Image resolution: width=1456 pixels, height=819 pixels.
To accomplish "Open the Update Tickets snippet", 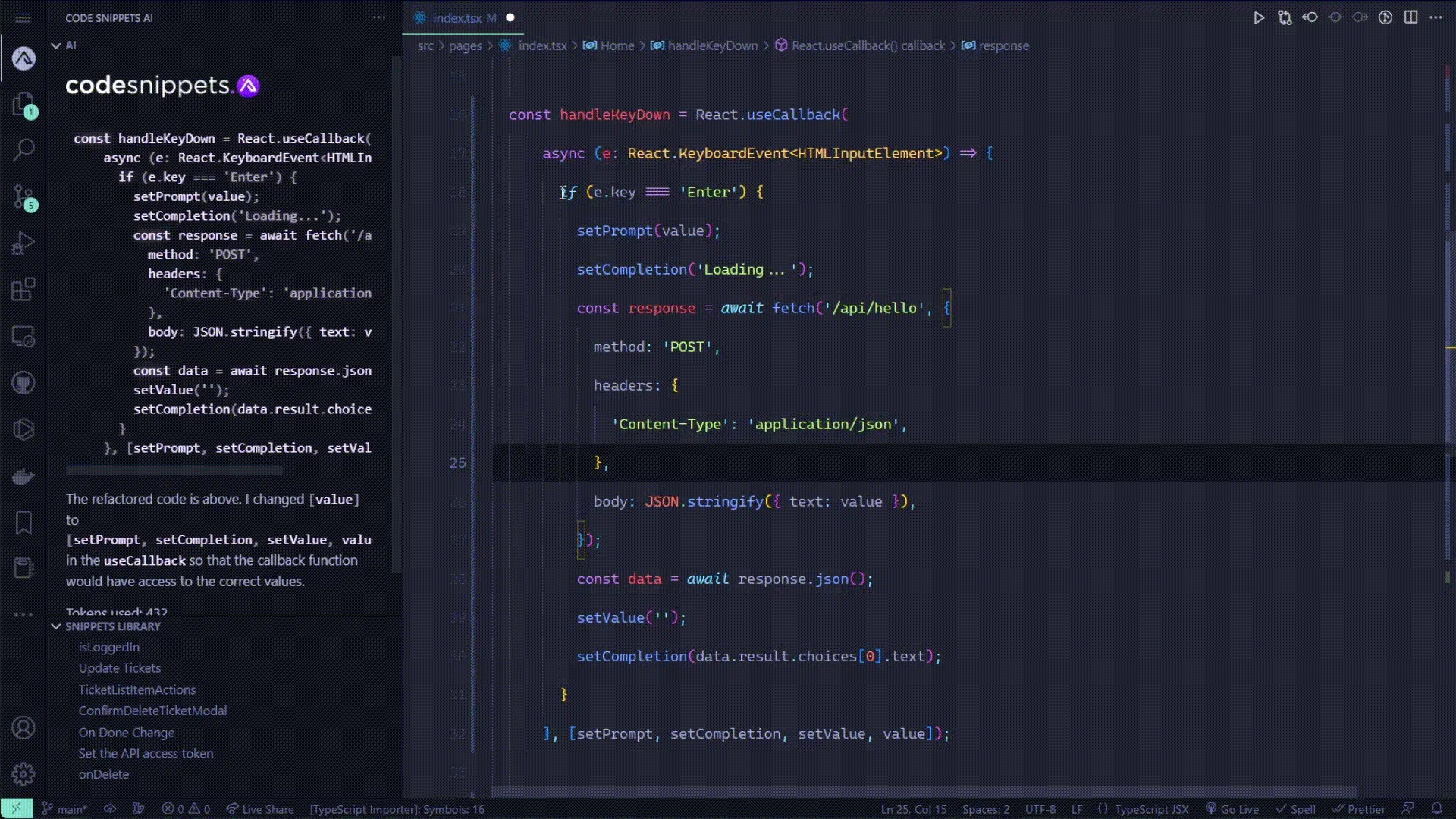I will [120, 668].
